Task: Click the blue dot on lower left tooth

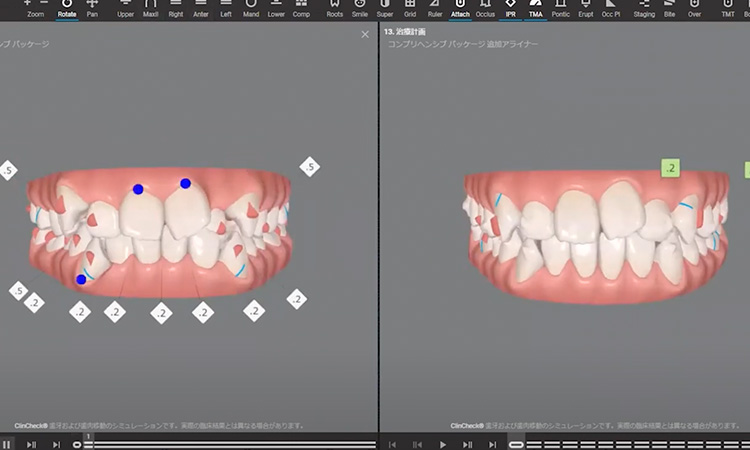Action: click(81, 279)
